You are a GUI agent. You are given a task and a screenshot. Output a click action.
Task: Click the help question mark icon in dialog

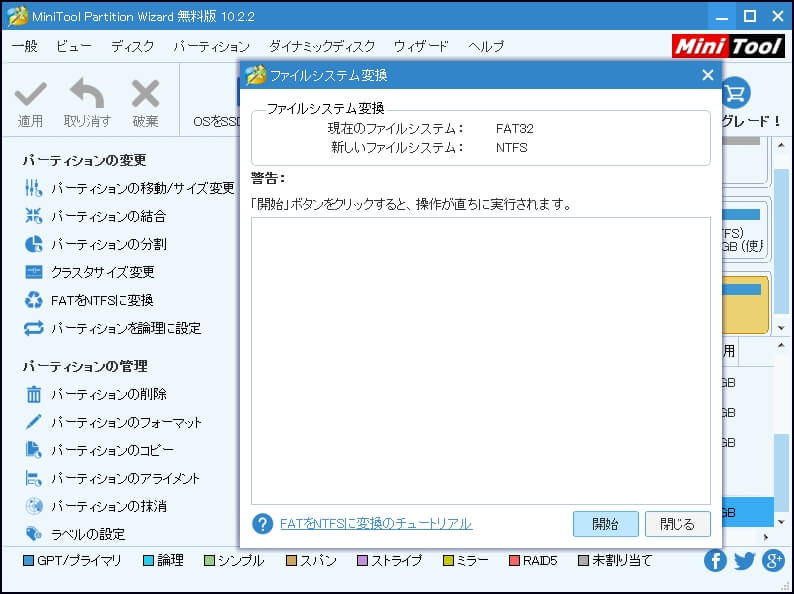coord(262,524)
